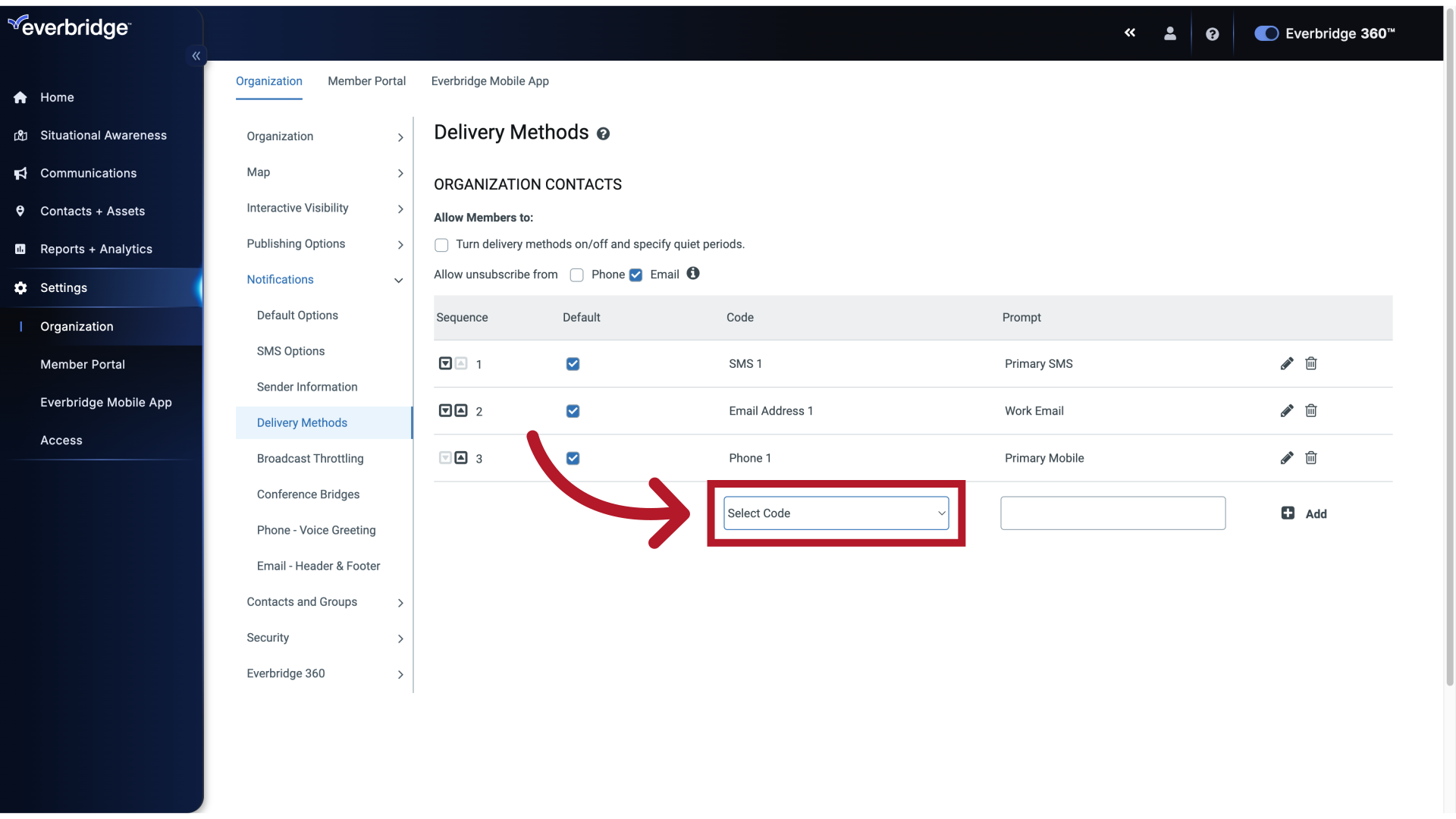Image resolution: width=1456 pixels, height=819 pixels.
Task: Open the Select Code dropdown
Action: point(835,513)
